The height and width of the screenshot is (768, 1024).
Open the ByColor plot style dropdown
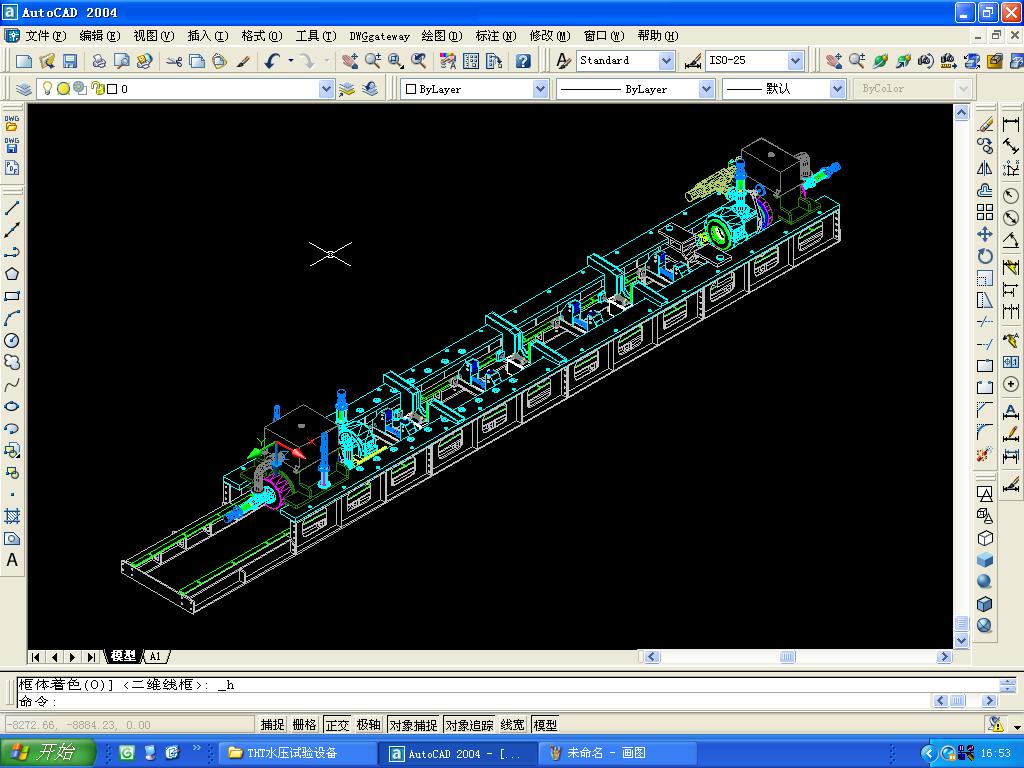(x=963, y=89)
